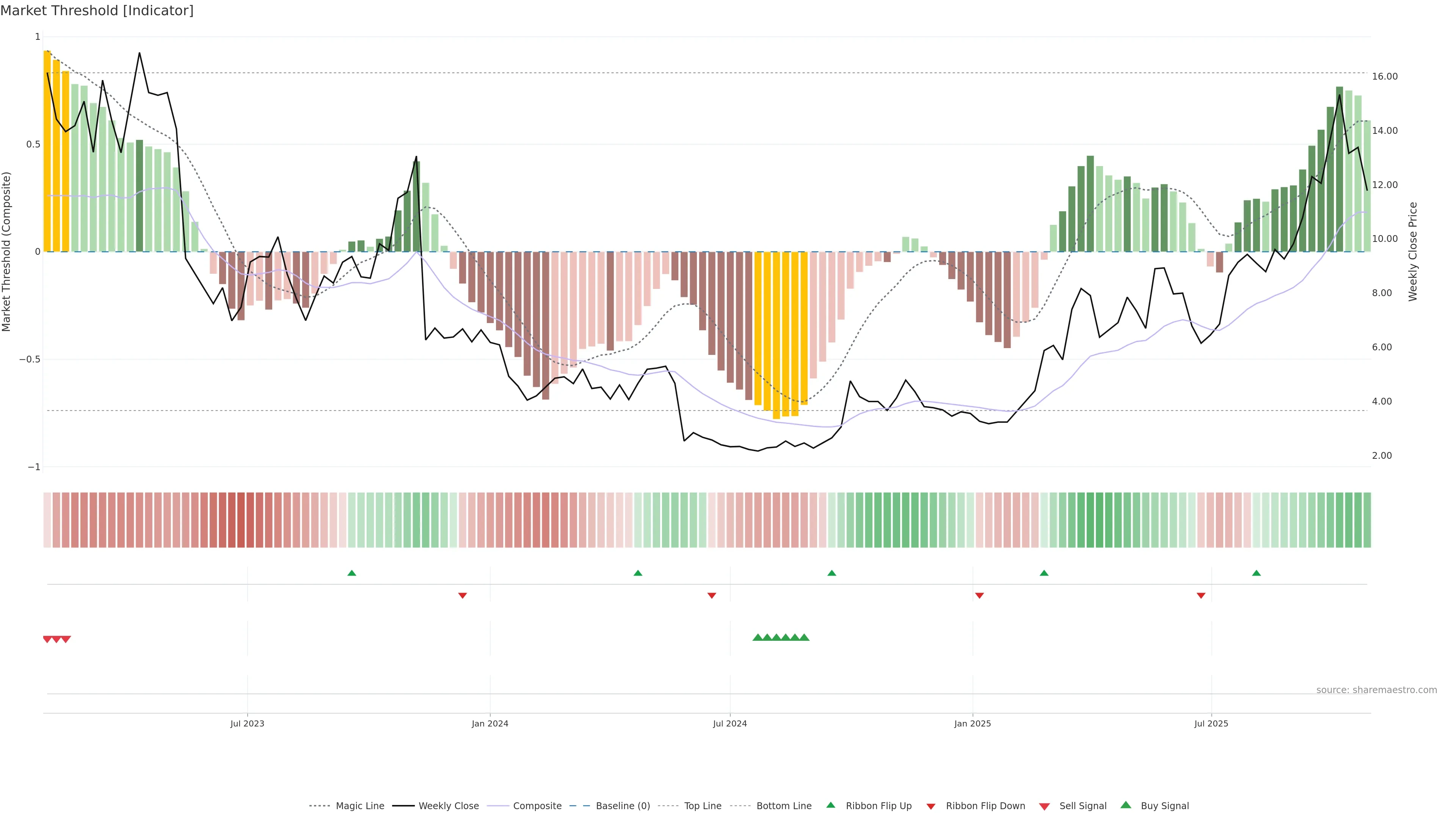Toggle Weekly Close series in legend
This screenshot has height=819, width=1456.
click(x=448, y=806)
